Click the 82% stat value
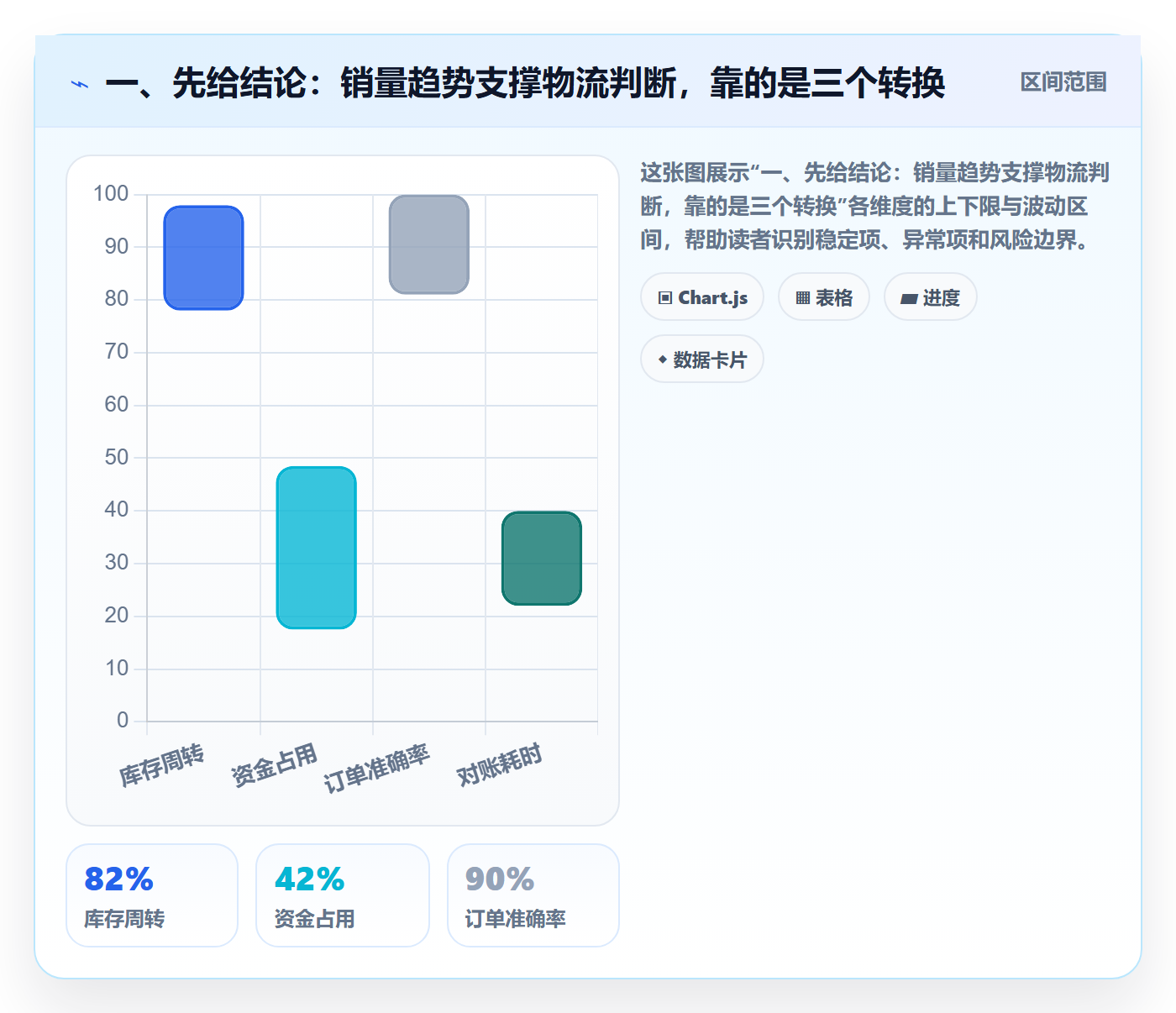Viewport: 1176px width, 1013px height. click(x=119, y=879)
